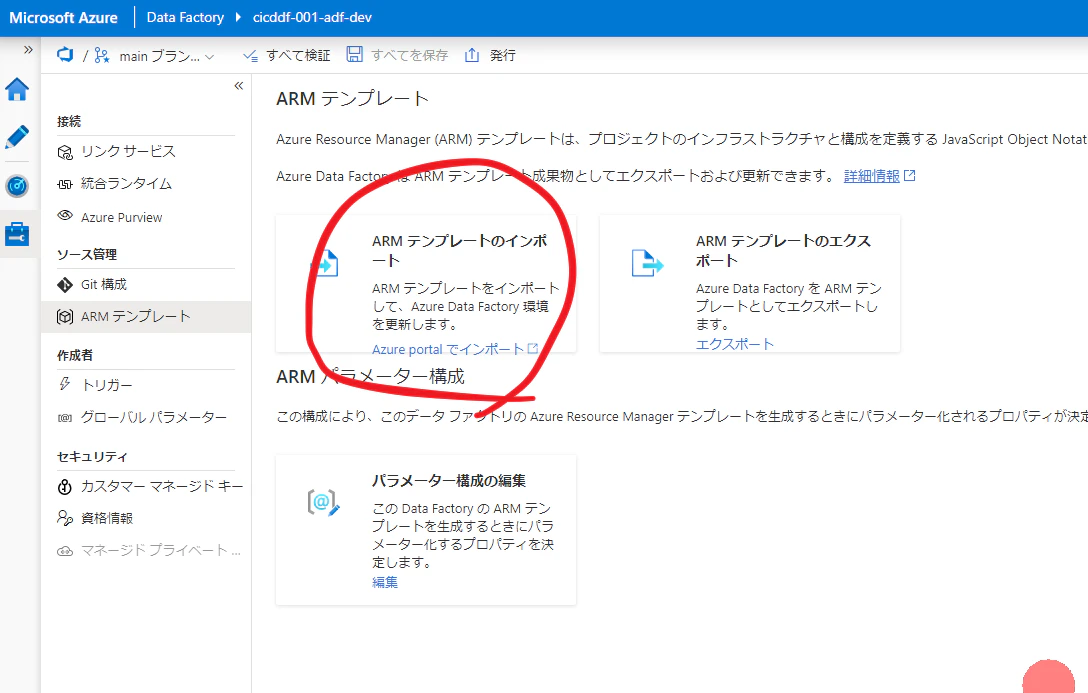Open the Home icon in left rail
1088x693 pixels.
click(17, 89)
